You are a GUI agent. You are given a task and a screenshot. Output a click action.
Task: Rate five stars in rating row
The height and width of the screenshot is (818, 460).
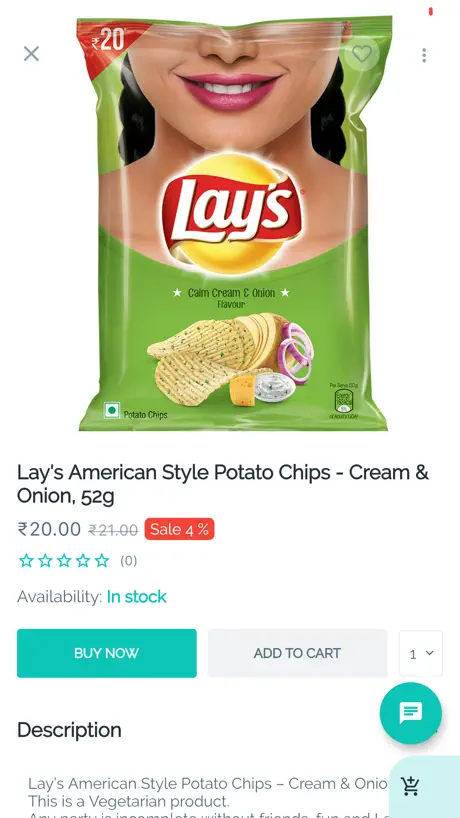click(x=102, y=561)
